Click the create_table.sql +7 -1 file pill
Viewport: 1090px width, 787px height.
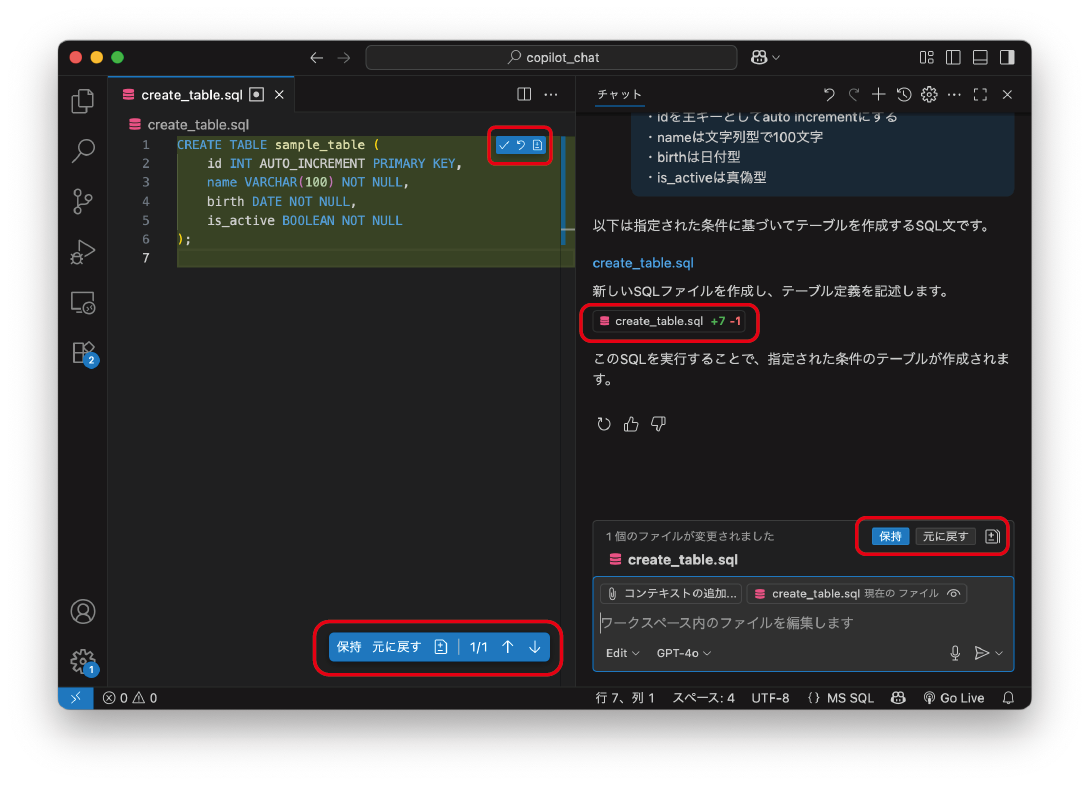669,321
